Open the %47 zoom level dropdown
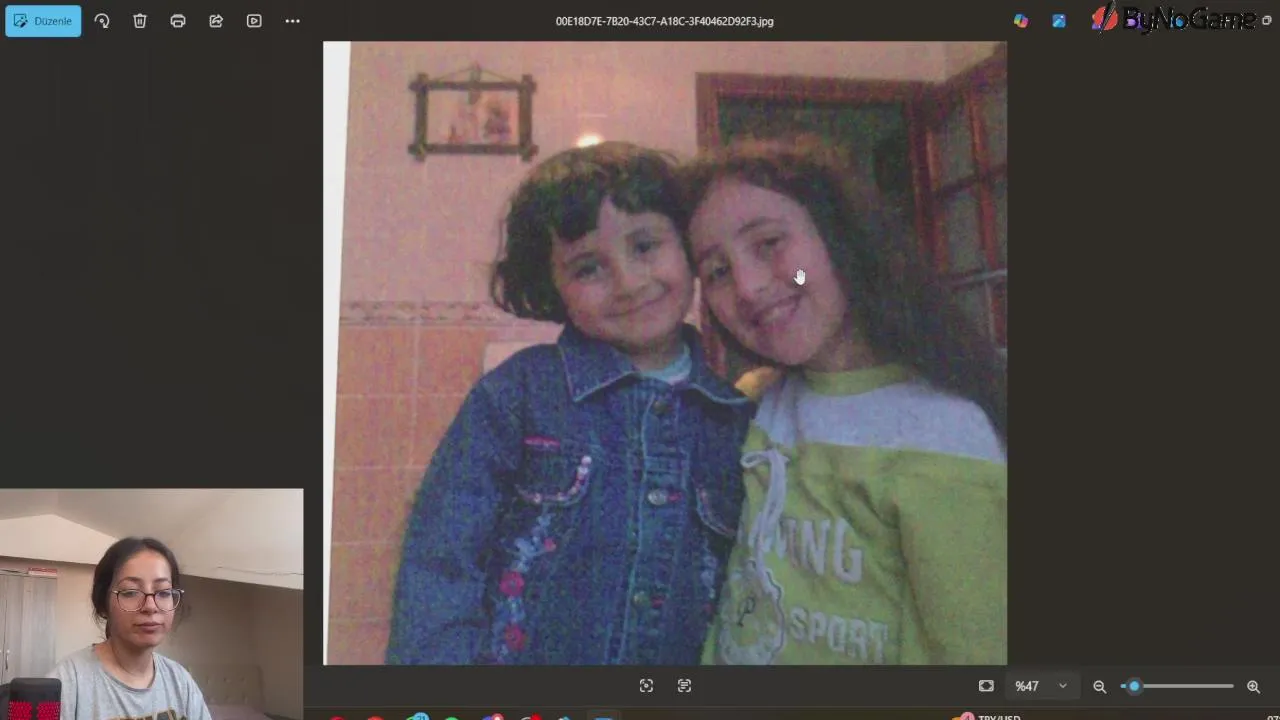 click(x=1041, y=686)
